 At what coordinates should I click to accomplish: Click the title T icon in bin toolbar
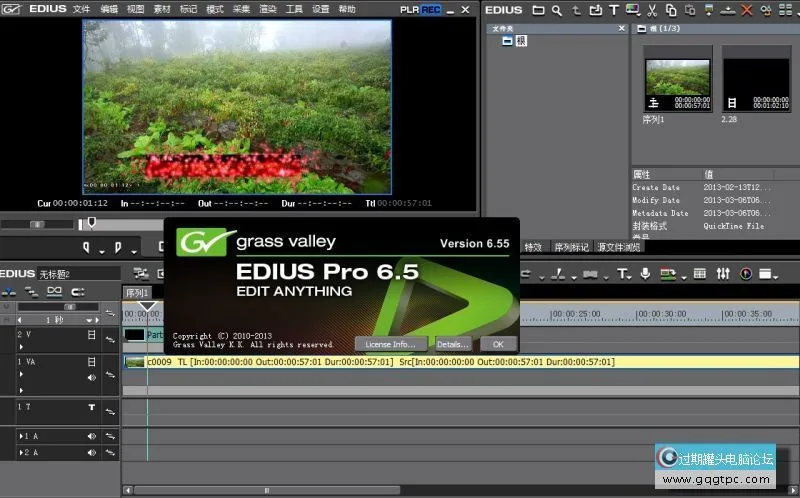click(x=613, y=10)
